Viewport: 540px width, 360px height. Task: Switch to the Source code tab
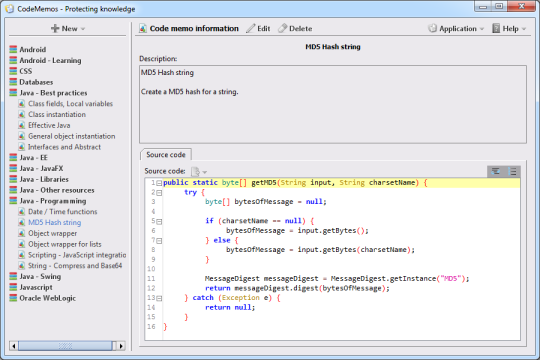coord(166,155)
